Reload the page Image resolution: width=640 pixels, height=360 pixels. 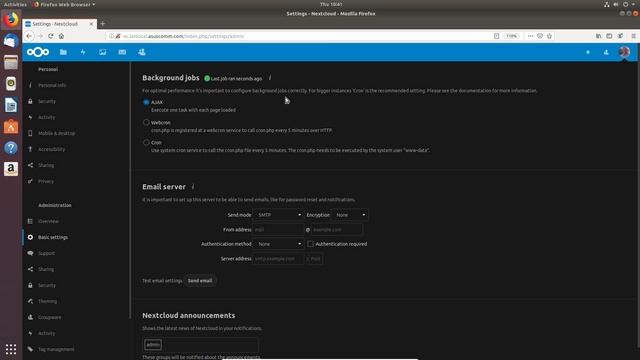coord(51,36)
